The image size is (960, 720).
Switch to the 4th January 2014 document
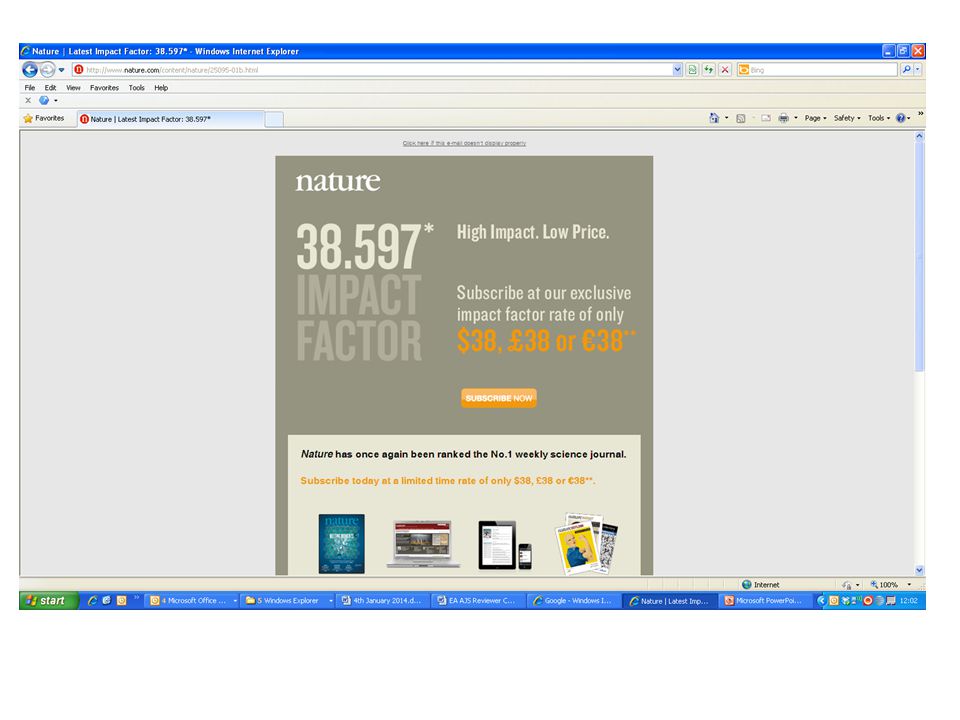[383, 601]
